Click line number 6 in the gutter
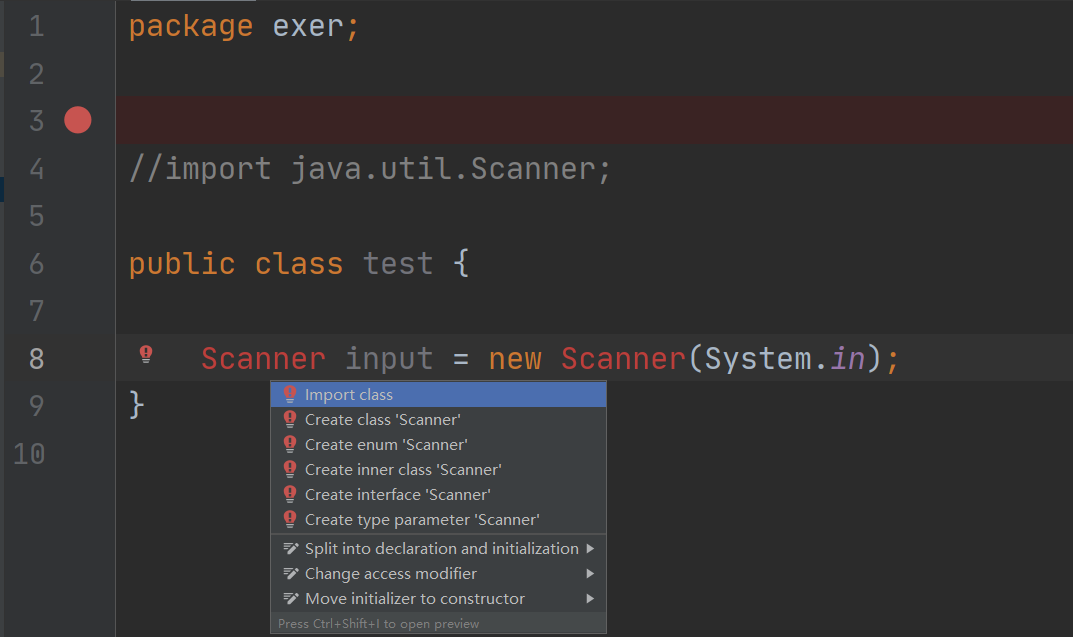The width and height of the screenshot is (1073, 637). tap(36, 263)
